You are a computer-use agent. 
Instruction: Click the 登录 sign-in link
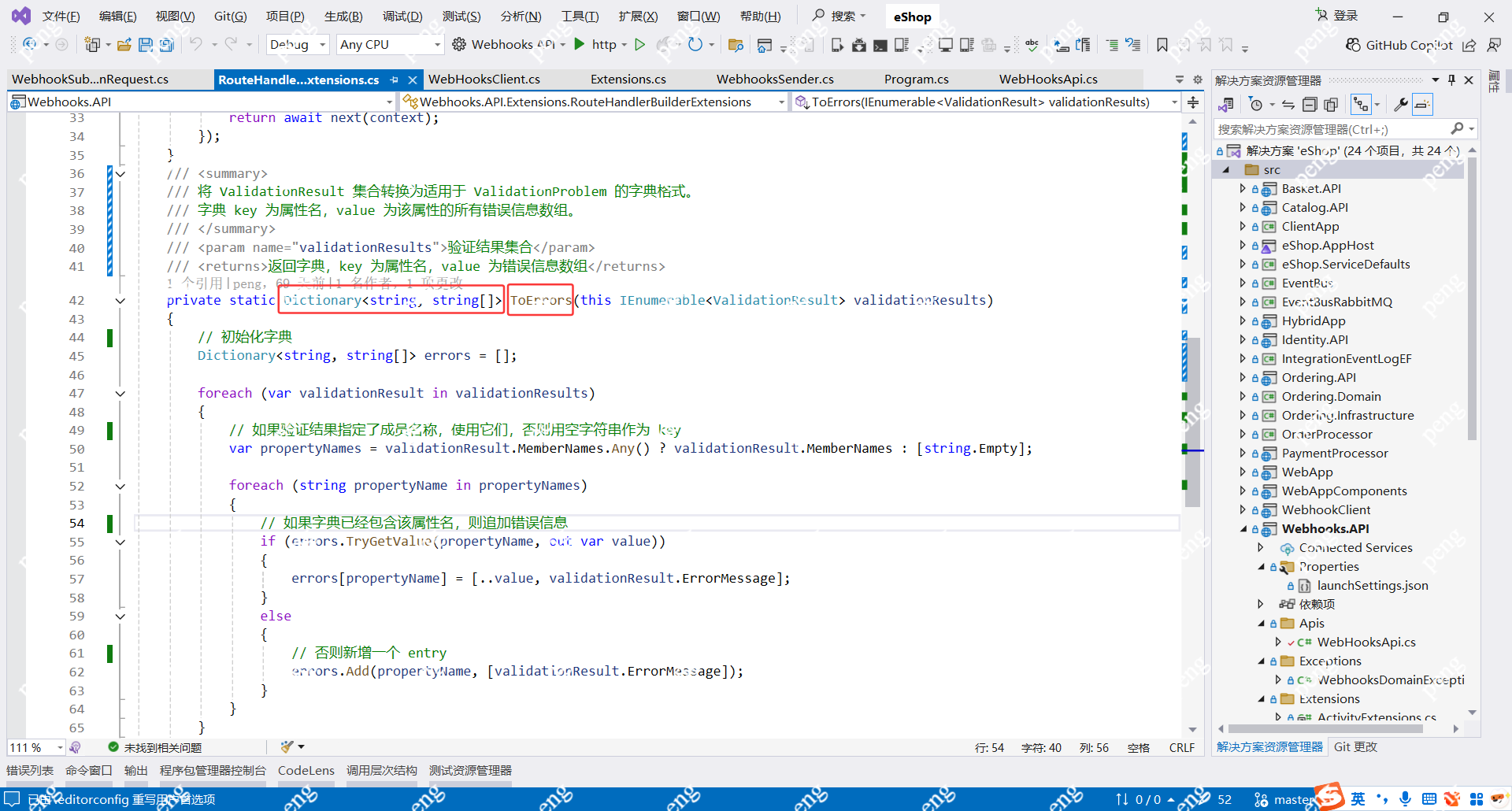[1344, 15]
